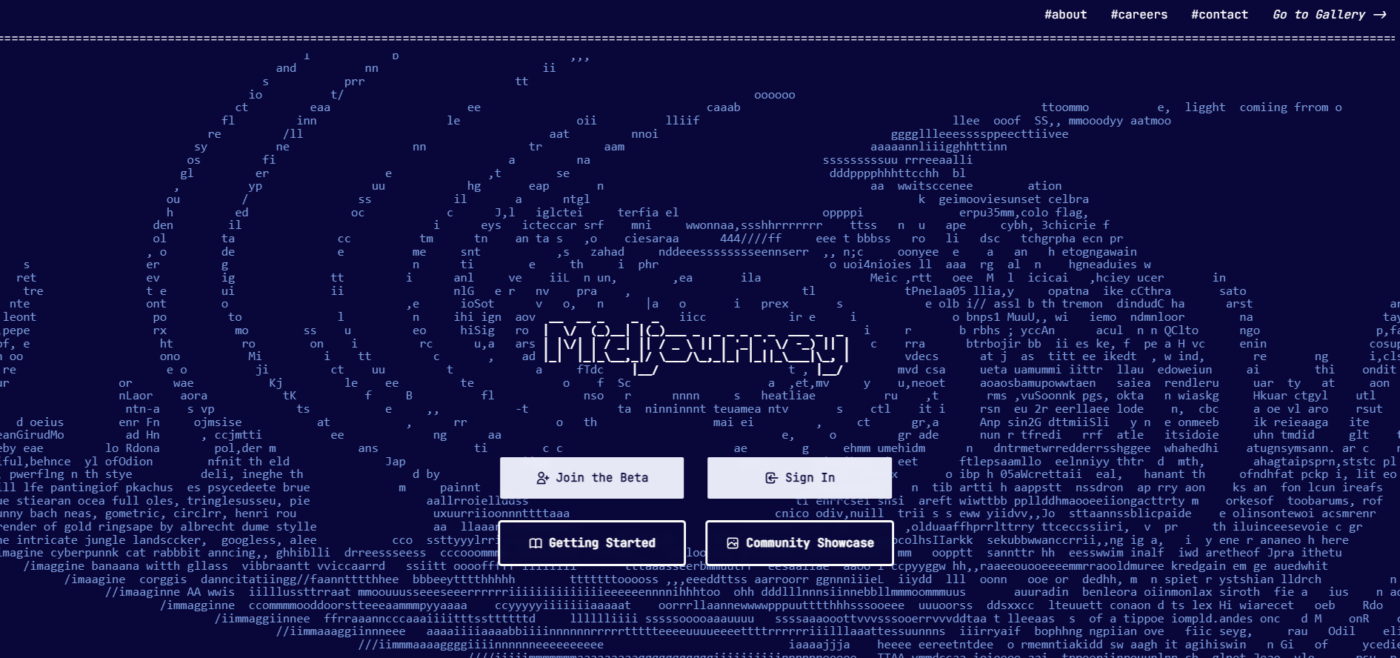Follow the Go to Gallery link
The width and height of the screenshot is (1400, 658).
tap(1318, 14)
